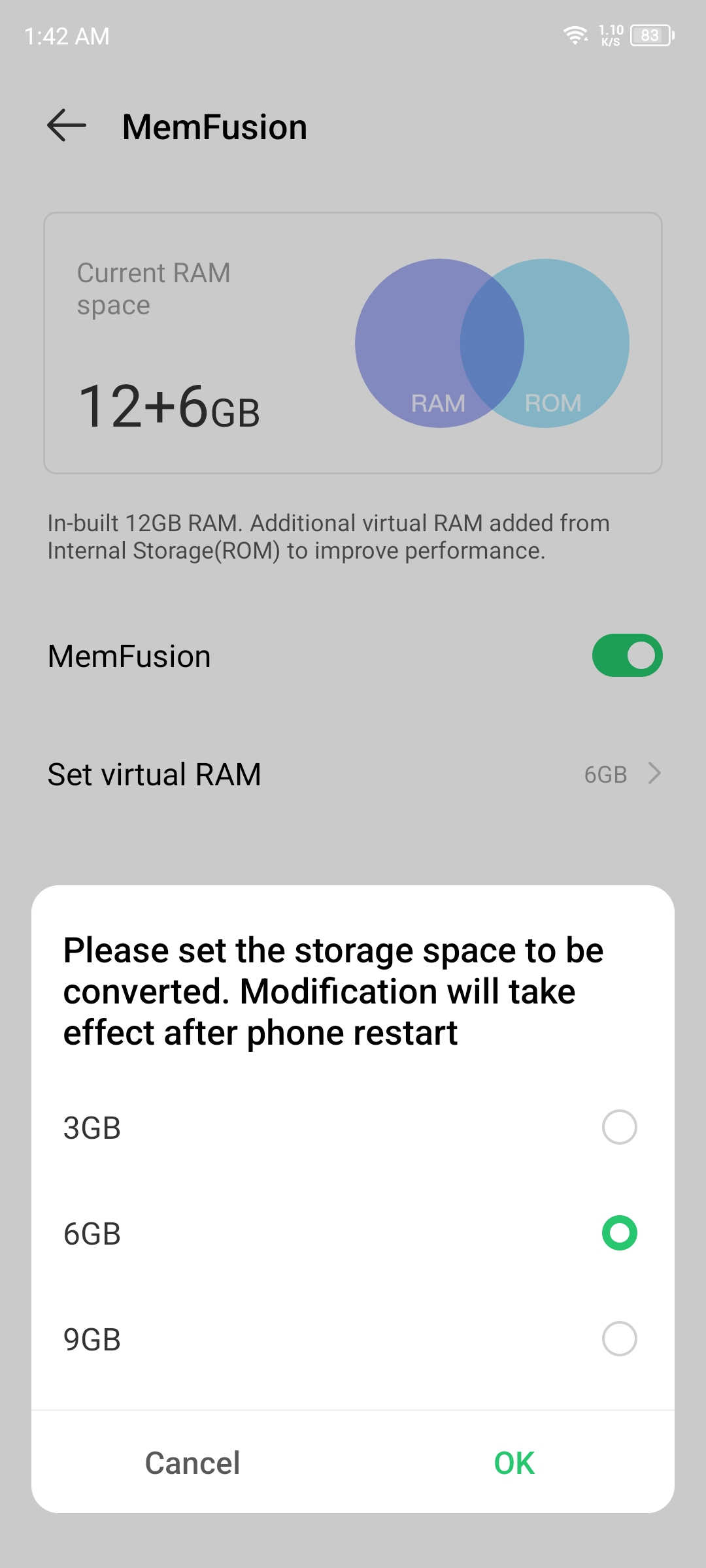Tap the Wi-Fi status icon

pyautogui.click(x=575, y=35)
